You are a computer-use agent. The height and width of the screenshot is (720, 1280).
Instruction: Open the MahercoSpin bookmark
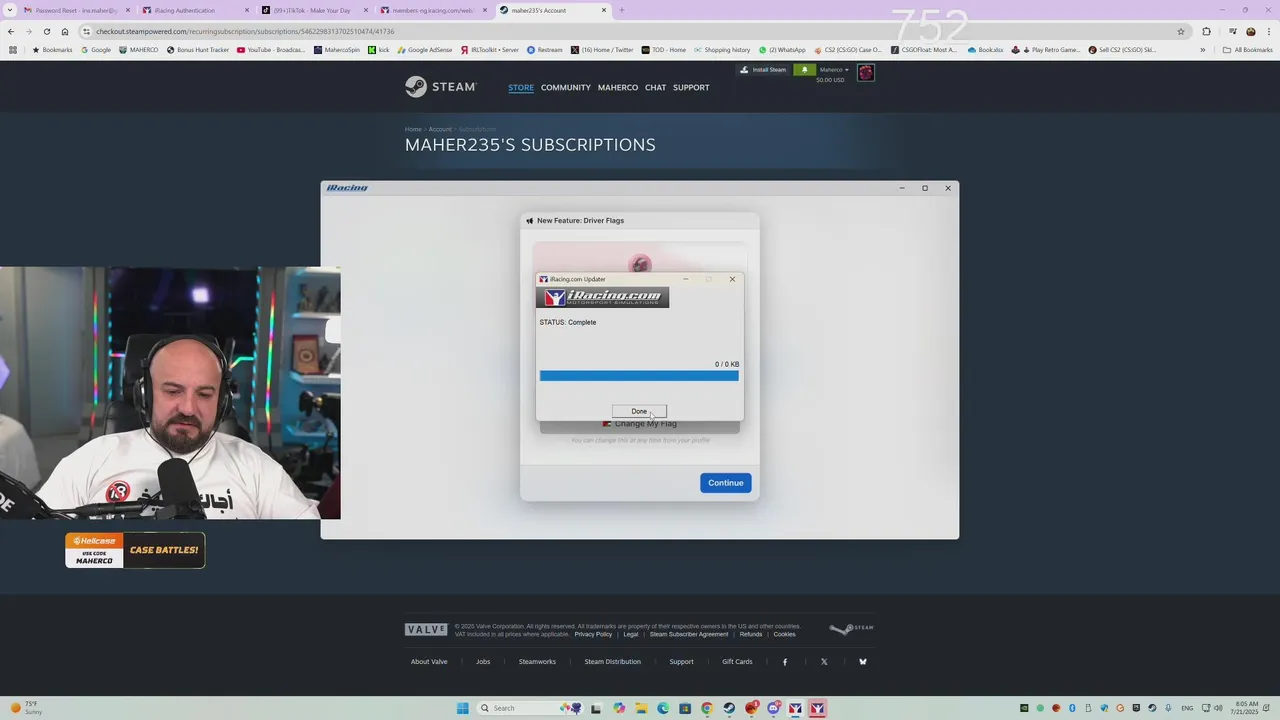(x=337, y=49)
